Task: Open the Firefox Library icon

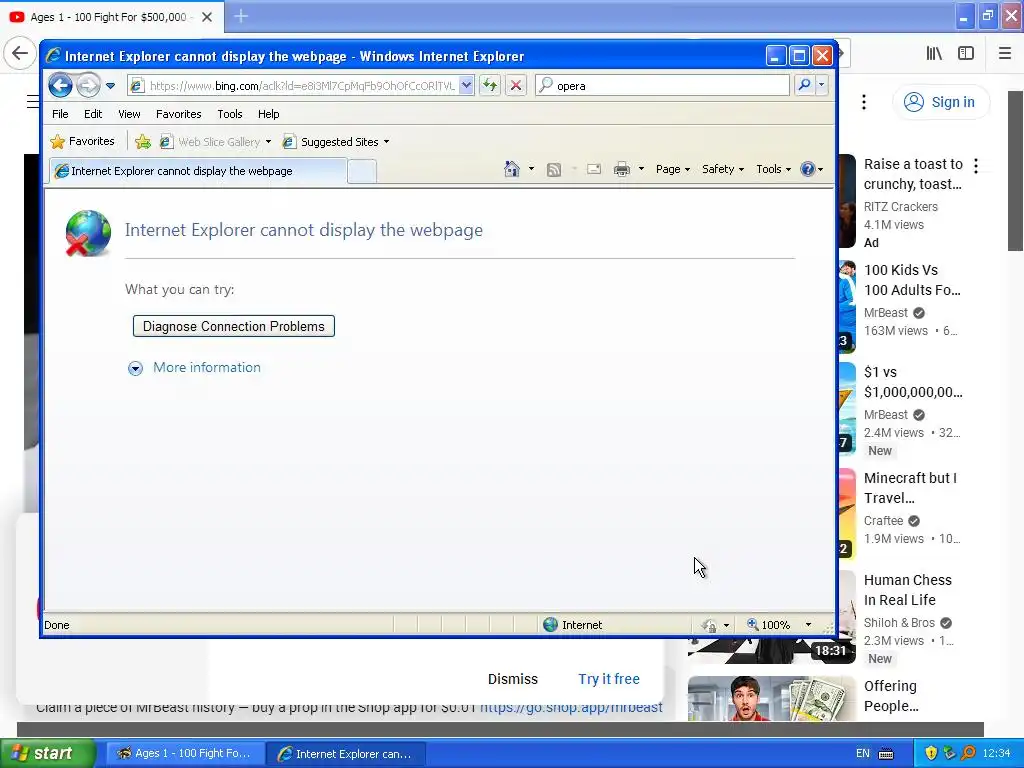Action: click(x=934, y=54)
